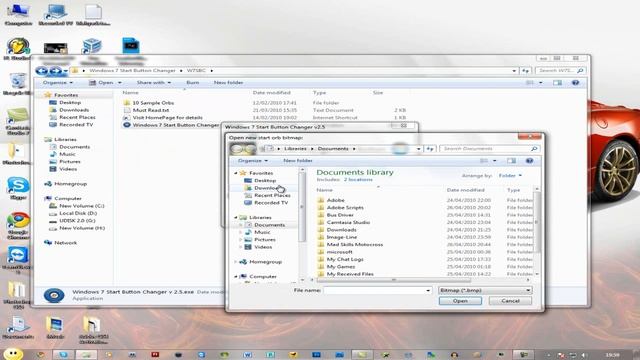Open the Google Chrome desktop icon
The width and height of the screenshot is (640, 360).
tap(18, 225)
